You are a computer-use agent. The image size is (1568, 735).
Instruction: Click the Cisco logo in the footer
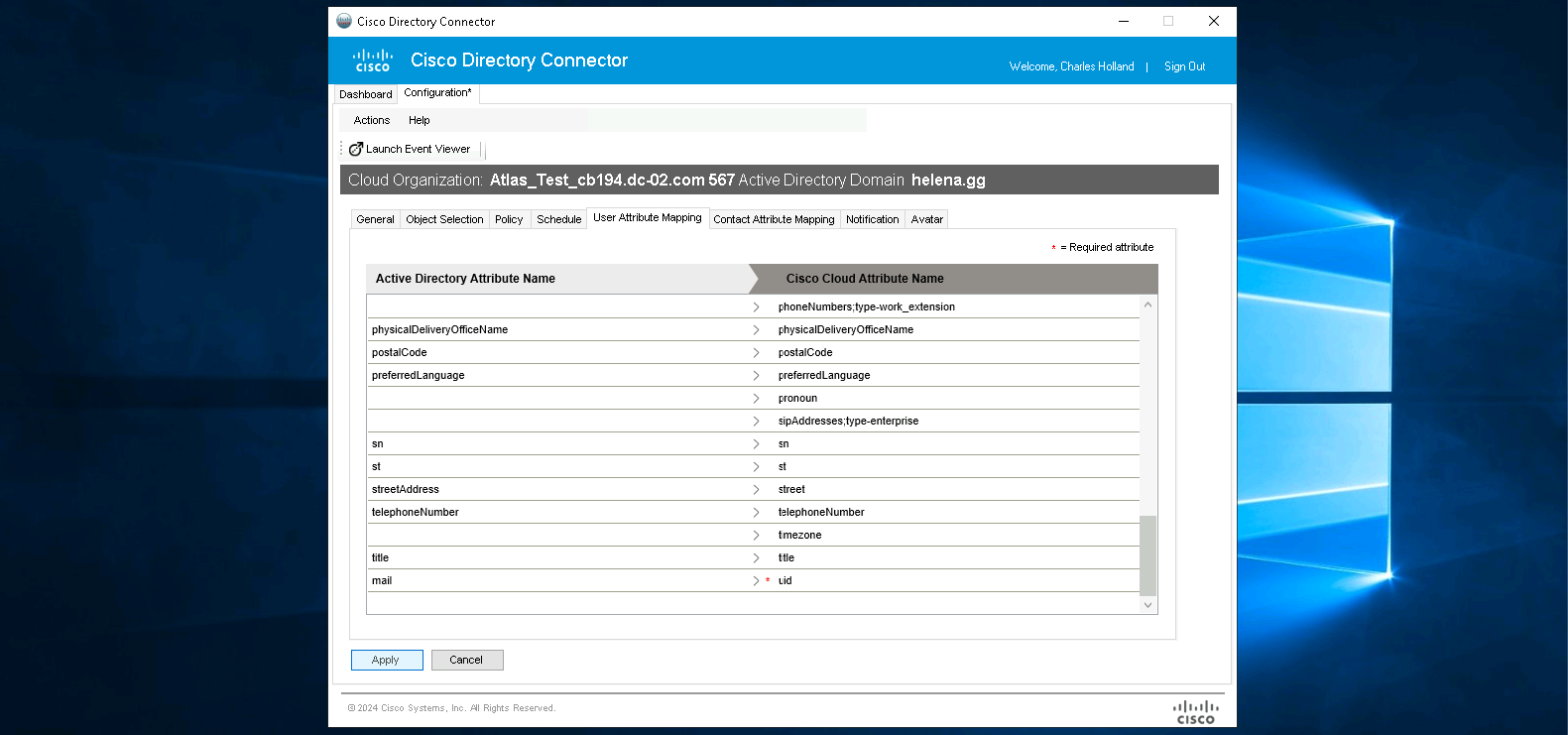(1195, 712)
